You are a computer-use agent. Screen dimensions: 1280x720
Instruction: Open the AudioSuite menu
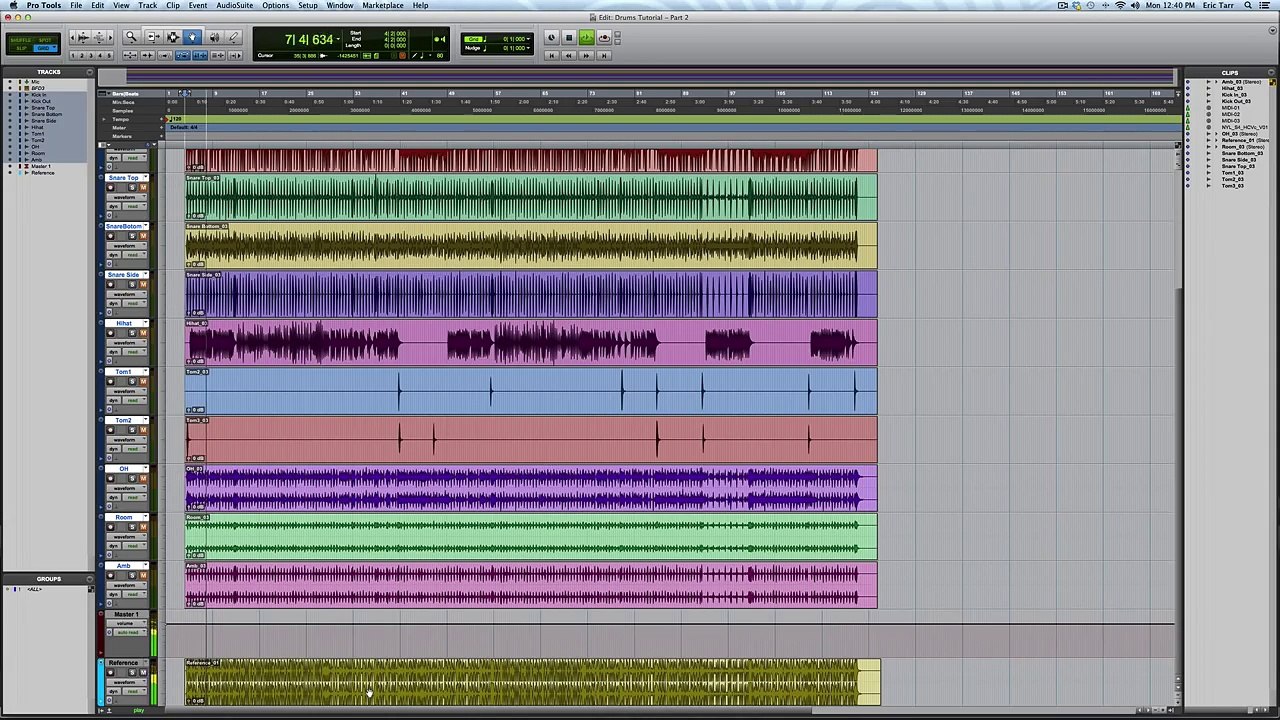tap(235, 5)
